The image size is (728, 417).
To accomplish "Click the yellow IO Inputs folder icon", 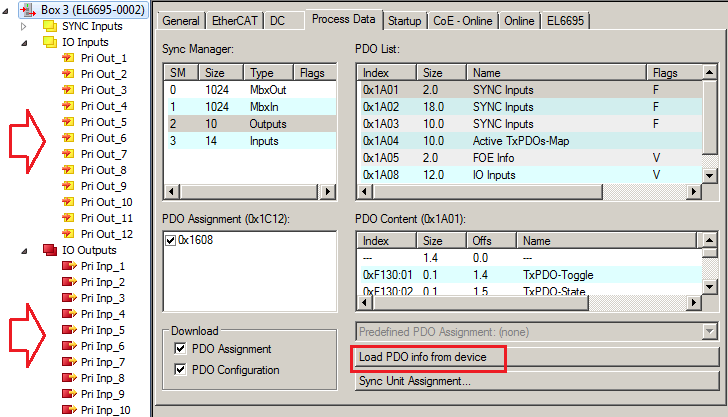I will pos(50,42).
